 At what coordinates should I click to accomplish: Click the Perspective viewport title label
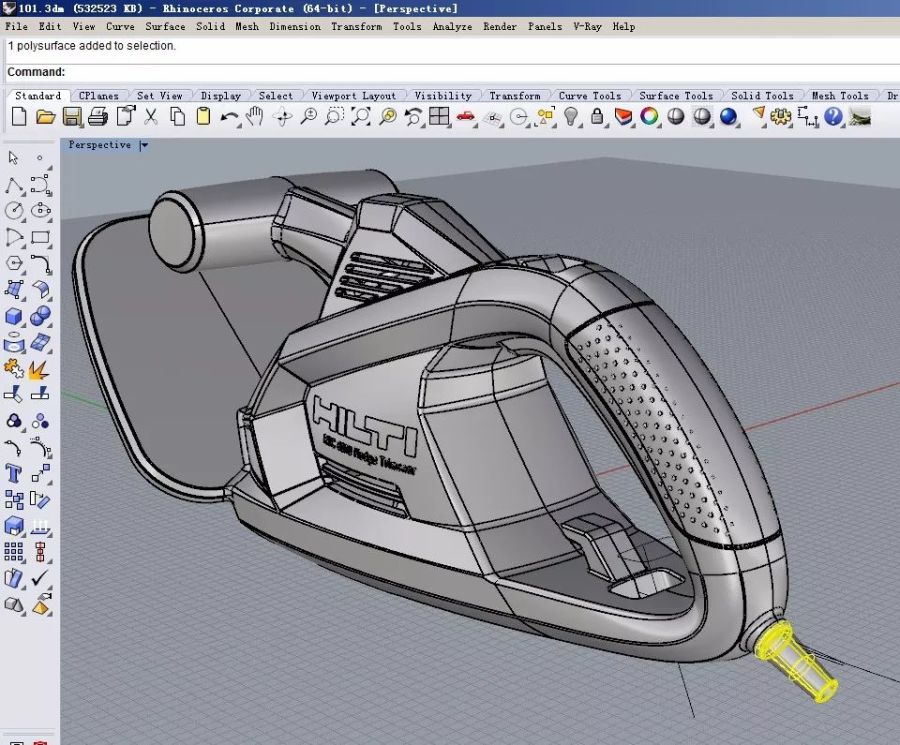coord(99,145)
